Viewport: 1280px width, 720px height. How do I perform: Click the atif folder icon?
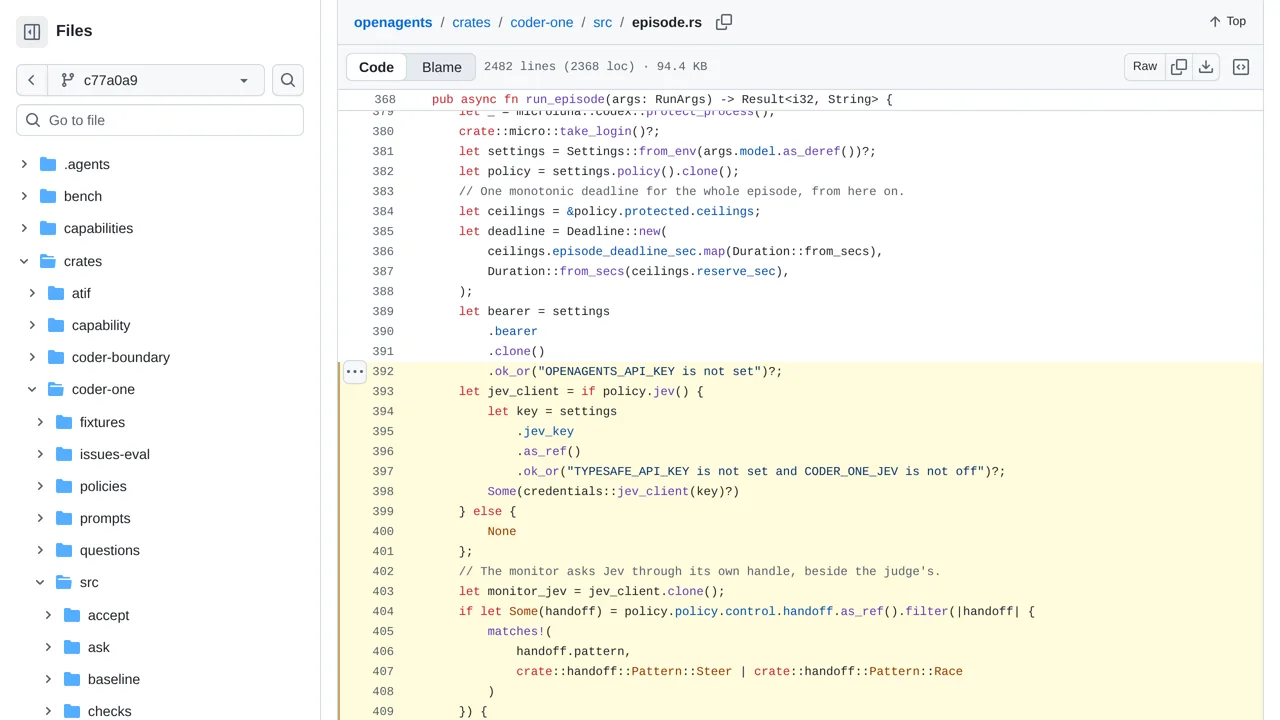(x=56, y=293)
